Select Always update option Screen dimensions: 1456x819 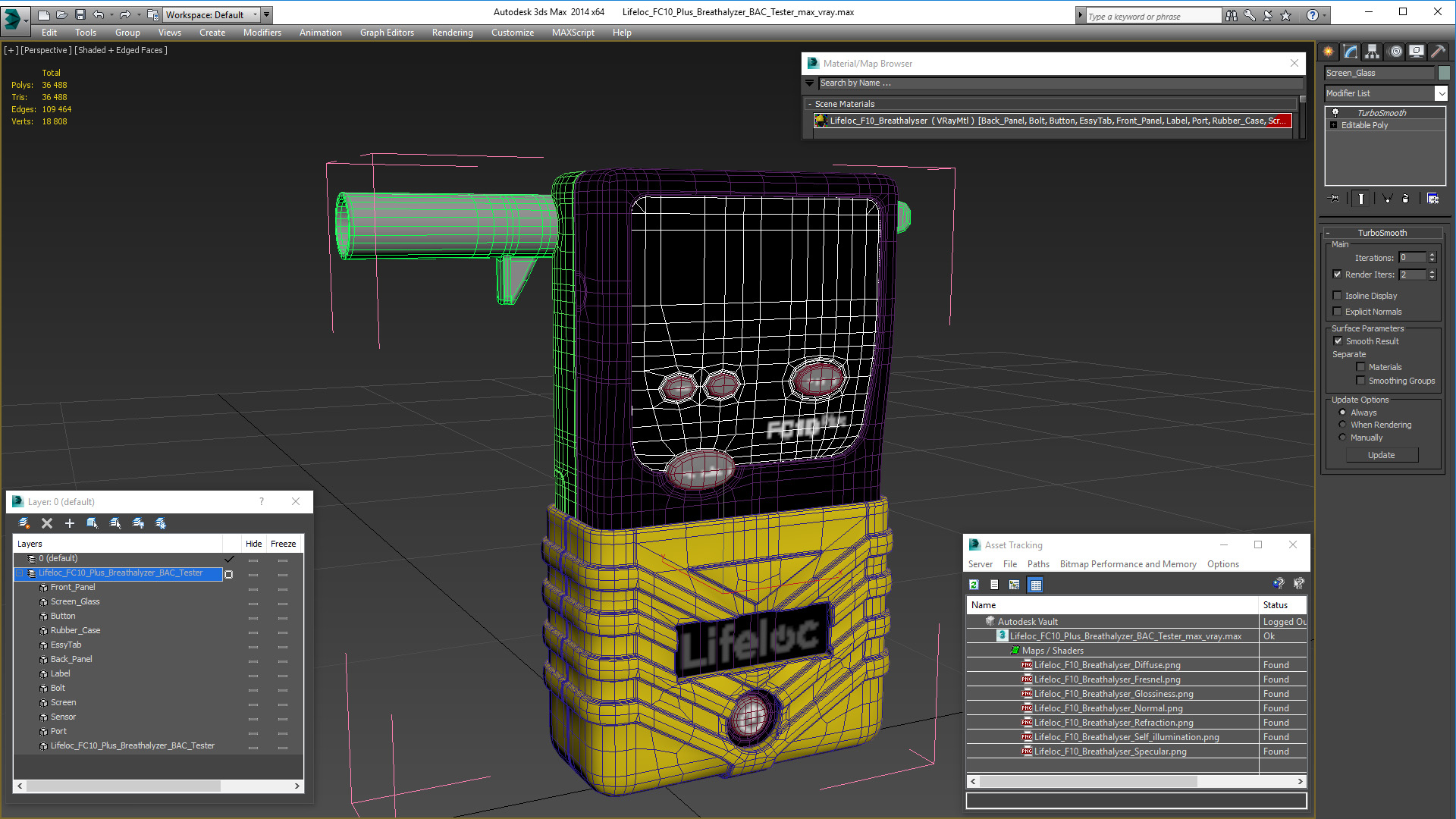(x=1342, y=413)
